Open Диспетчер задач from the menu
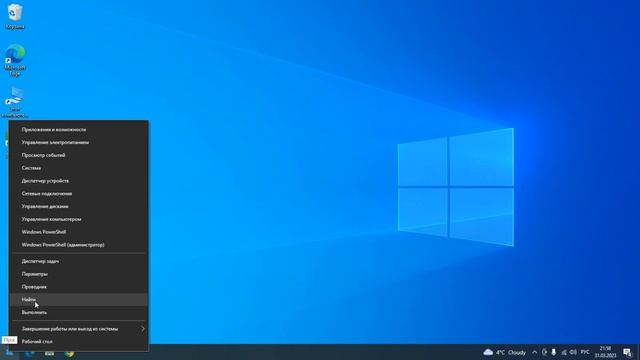 [78, 261]
